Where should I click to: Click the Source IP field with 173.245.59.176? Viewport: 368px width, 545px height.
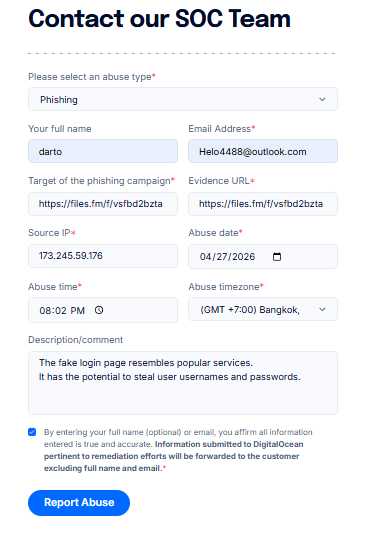pyautogui.click(x=103, y=256)
